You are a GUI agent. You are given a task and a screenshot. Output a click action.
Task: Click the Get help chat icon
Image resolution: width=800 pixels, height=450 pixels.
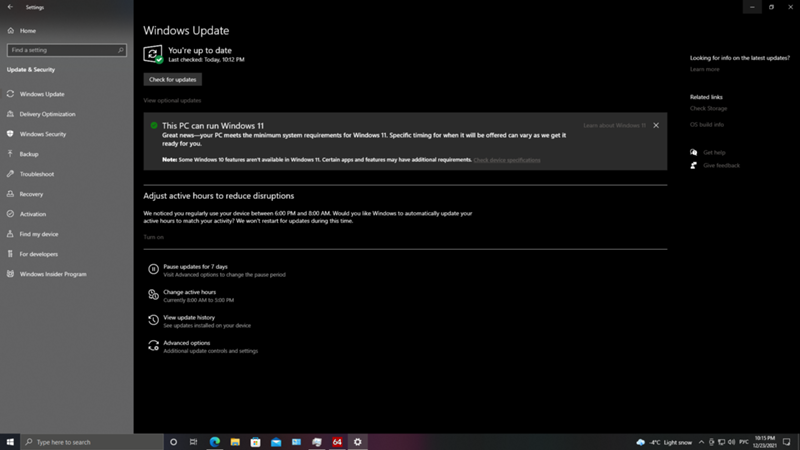coord(693,152)
